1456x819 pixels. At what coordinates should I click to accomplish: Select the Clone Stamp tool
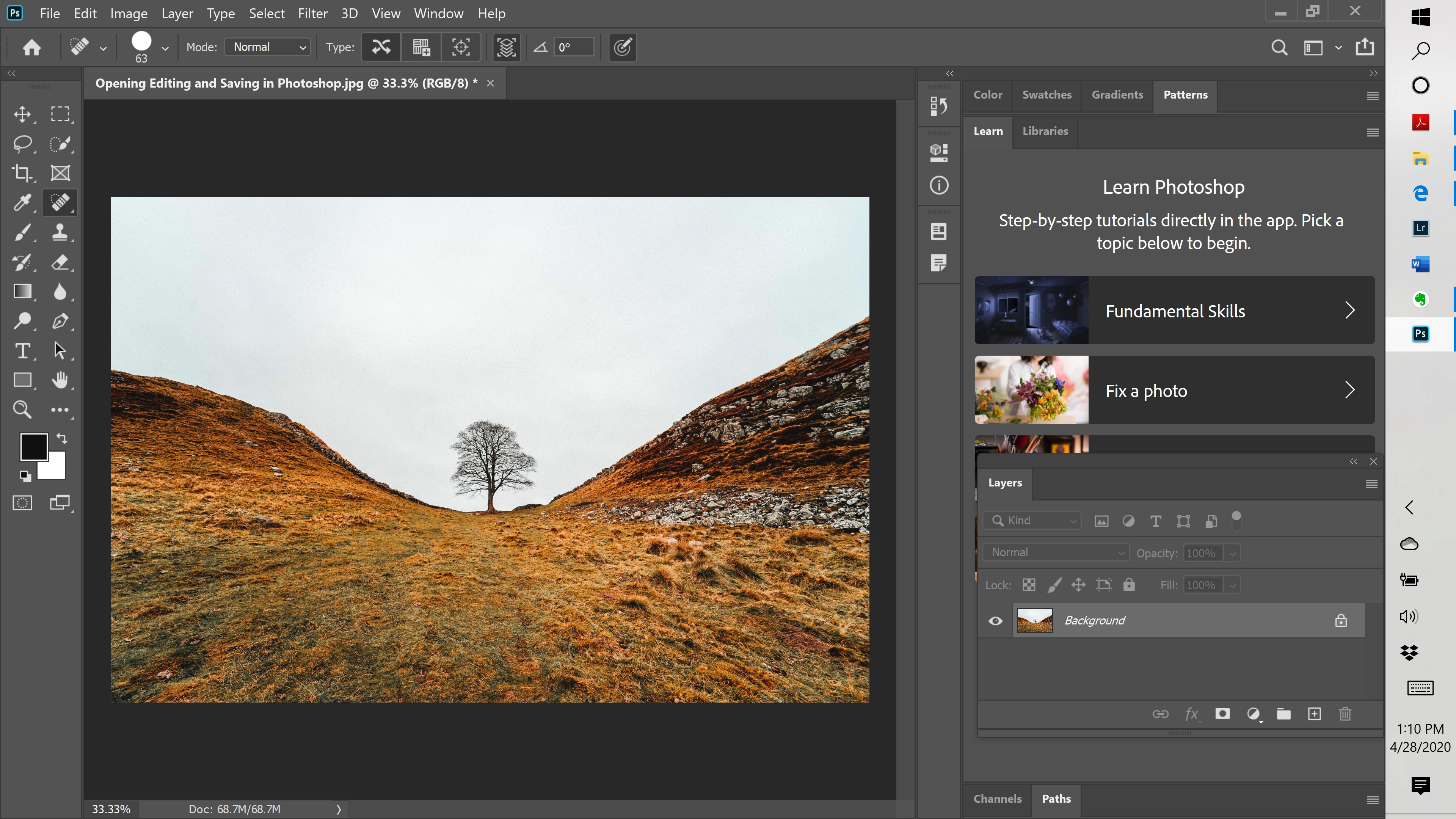tap(60, 232)
